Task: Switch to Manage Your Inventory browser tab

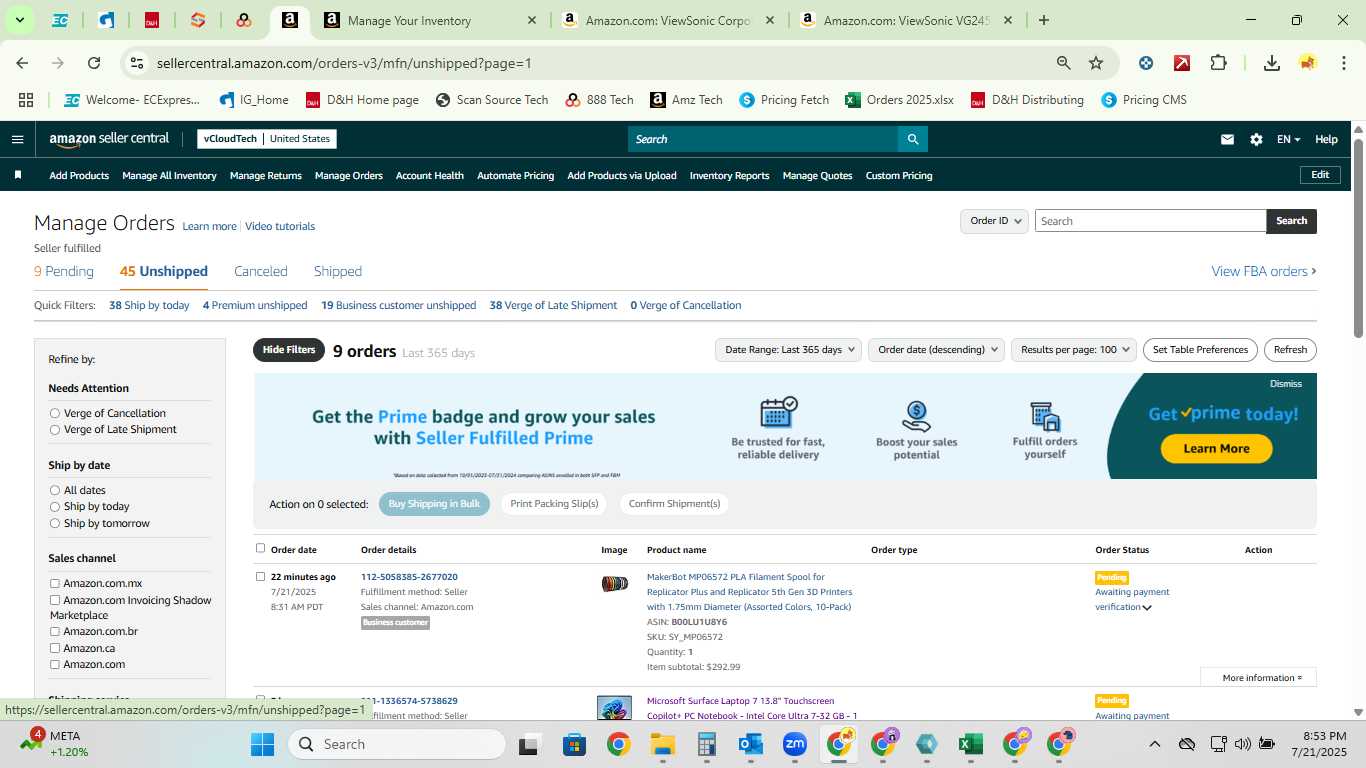Action: pos(430,20)
